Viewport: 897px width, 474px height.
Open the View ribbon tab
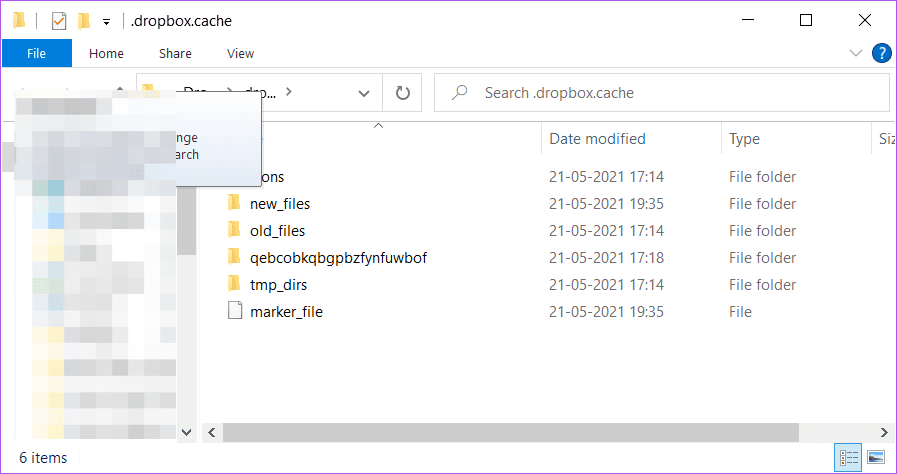coord(240,53)
